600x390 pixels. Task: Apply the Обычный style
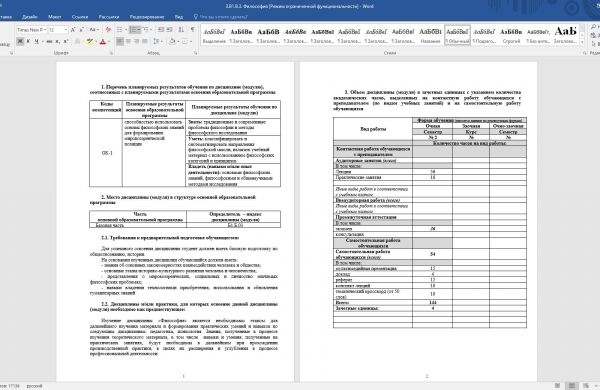tap(457, 35)
